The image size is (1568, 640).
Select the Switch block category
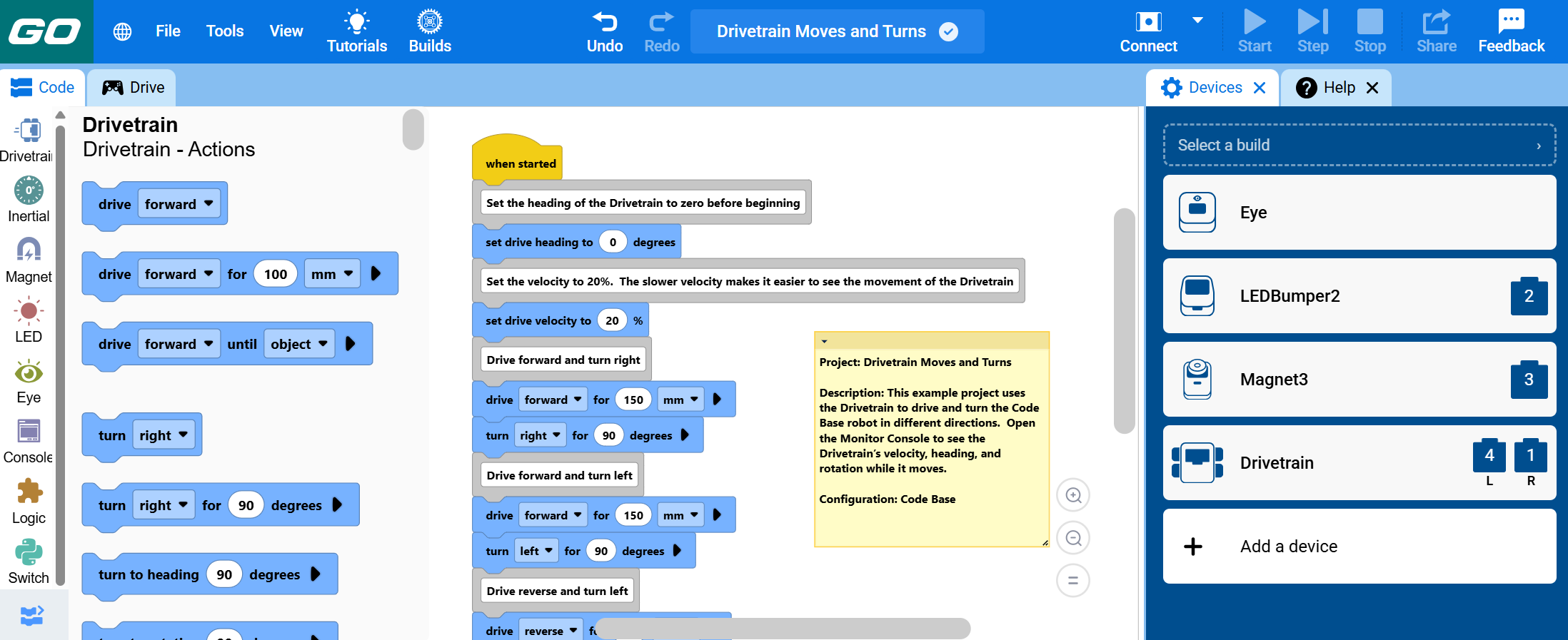pos(29,562)
